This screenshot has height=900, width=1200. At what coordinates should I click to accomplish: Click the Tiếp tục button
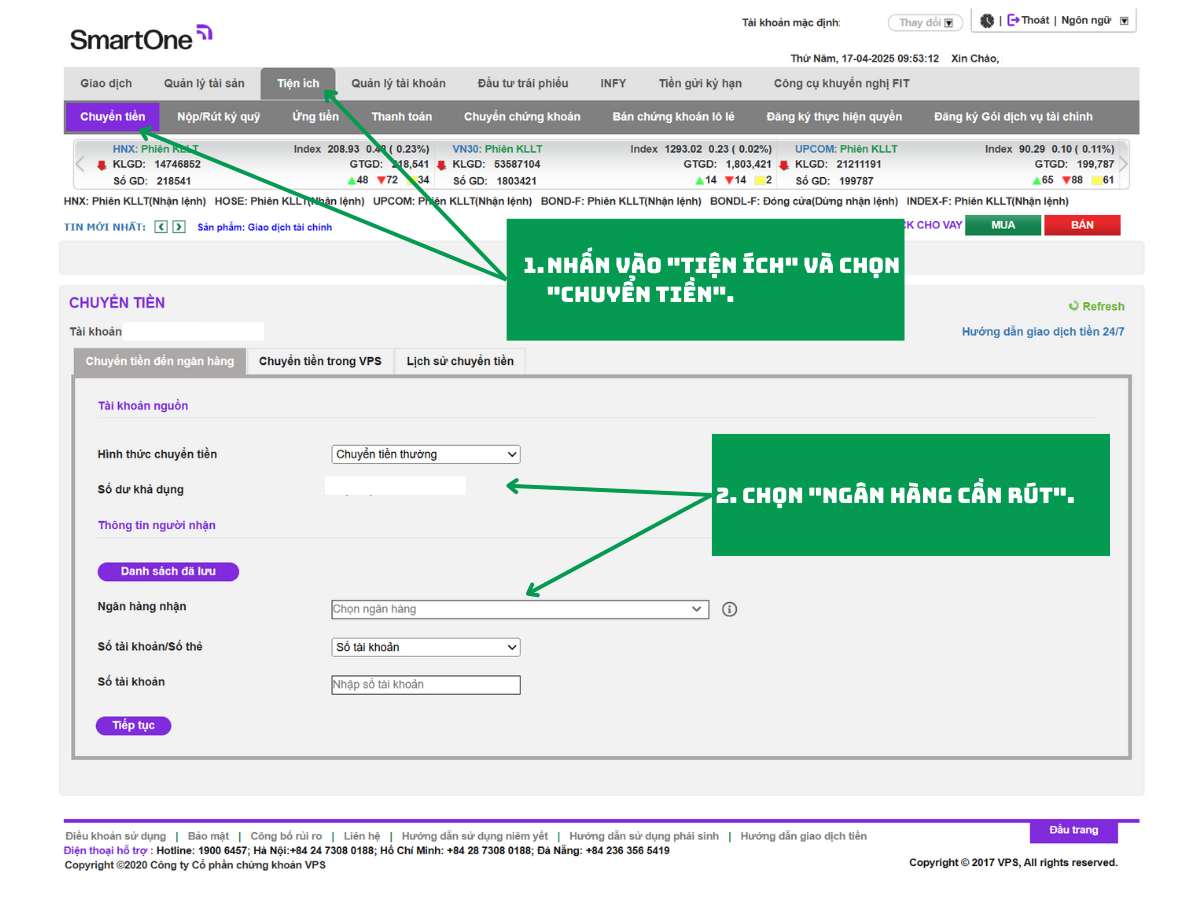[133, 725]
